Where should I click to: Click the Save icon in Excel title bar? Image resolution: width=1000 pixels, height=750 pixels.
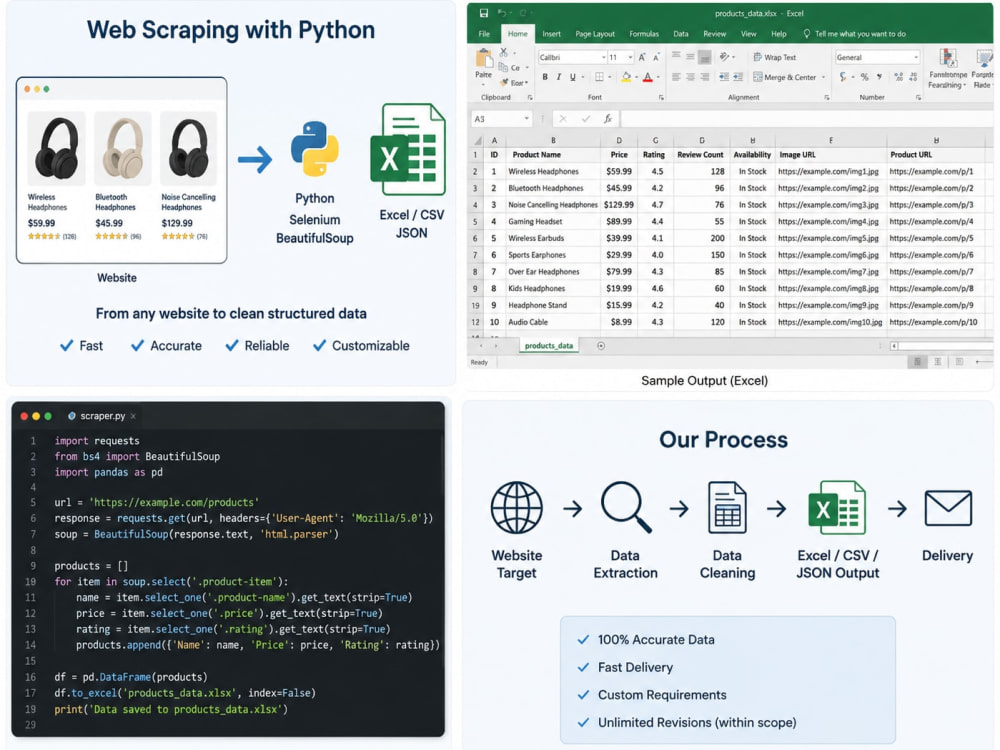pyautogui.click(x=483, y=13)
